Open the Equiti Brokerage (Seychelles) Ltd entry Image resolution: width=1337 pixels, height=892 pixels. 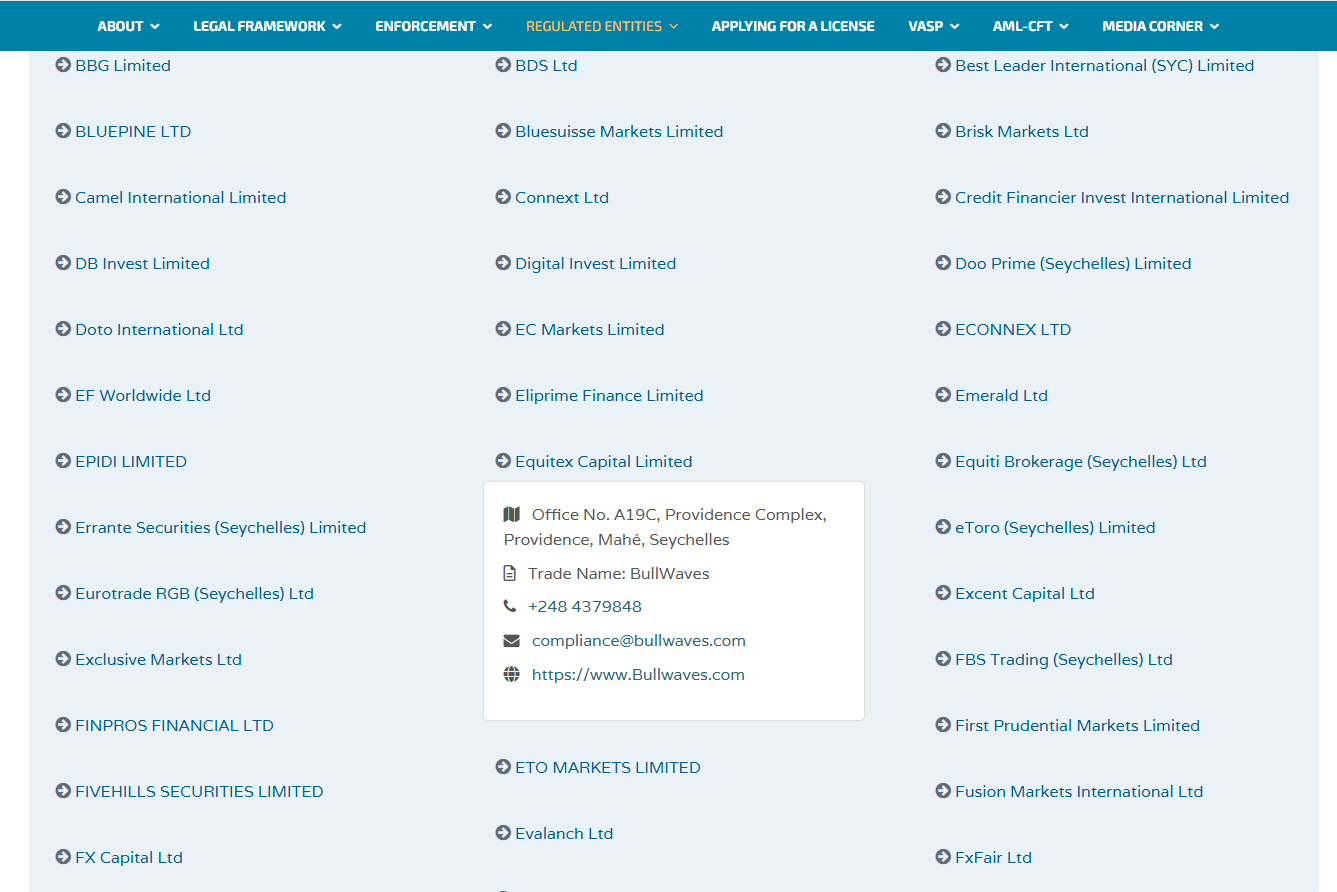click(1081, 461)
